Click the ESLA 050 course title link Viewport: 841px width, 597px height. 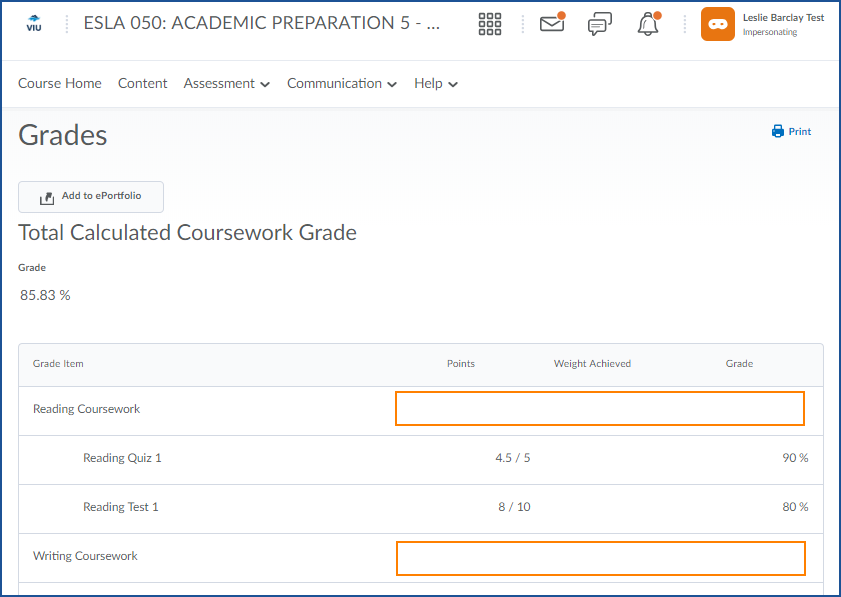point(261,23)
